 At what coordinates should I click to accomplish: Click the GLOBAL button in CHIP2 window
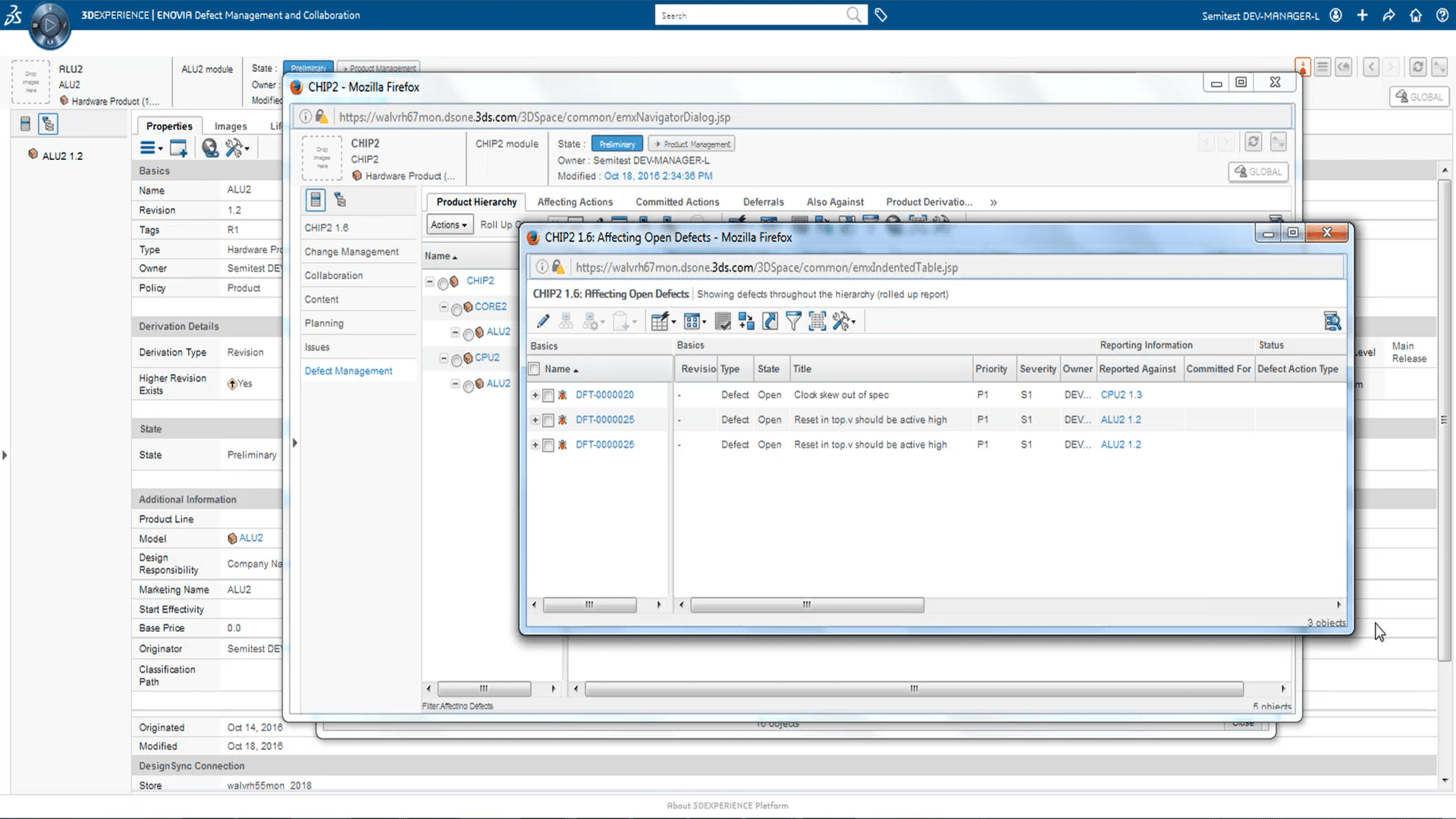tap(1258, 171)
